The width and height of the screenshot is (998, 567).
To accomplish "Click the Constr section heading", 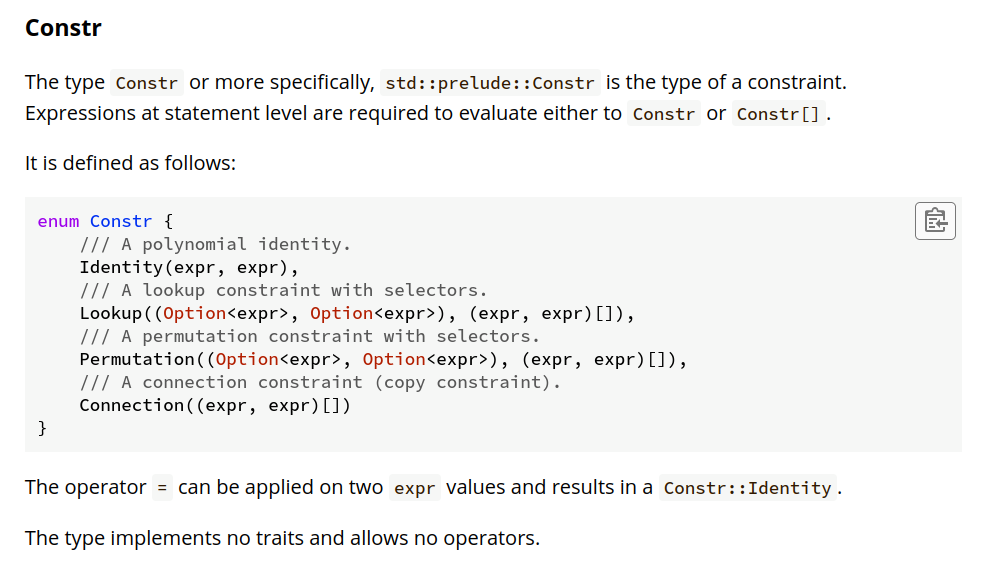I will [63, 28].
